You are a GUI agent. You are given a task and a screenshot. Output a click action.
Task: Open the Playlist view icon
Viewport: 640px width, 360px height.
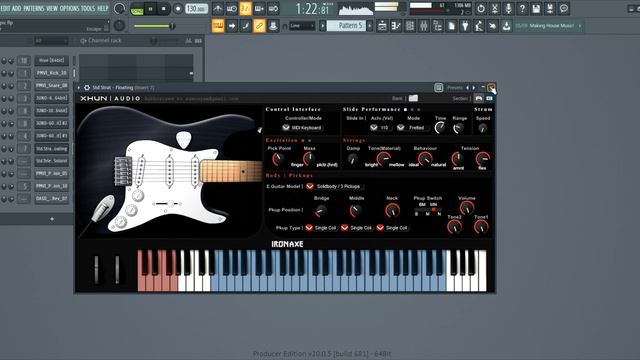point(382,26)
